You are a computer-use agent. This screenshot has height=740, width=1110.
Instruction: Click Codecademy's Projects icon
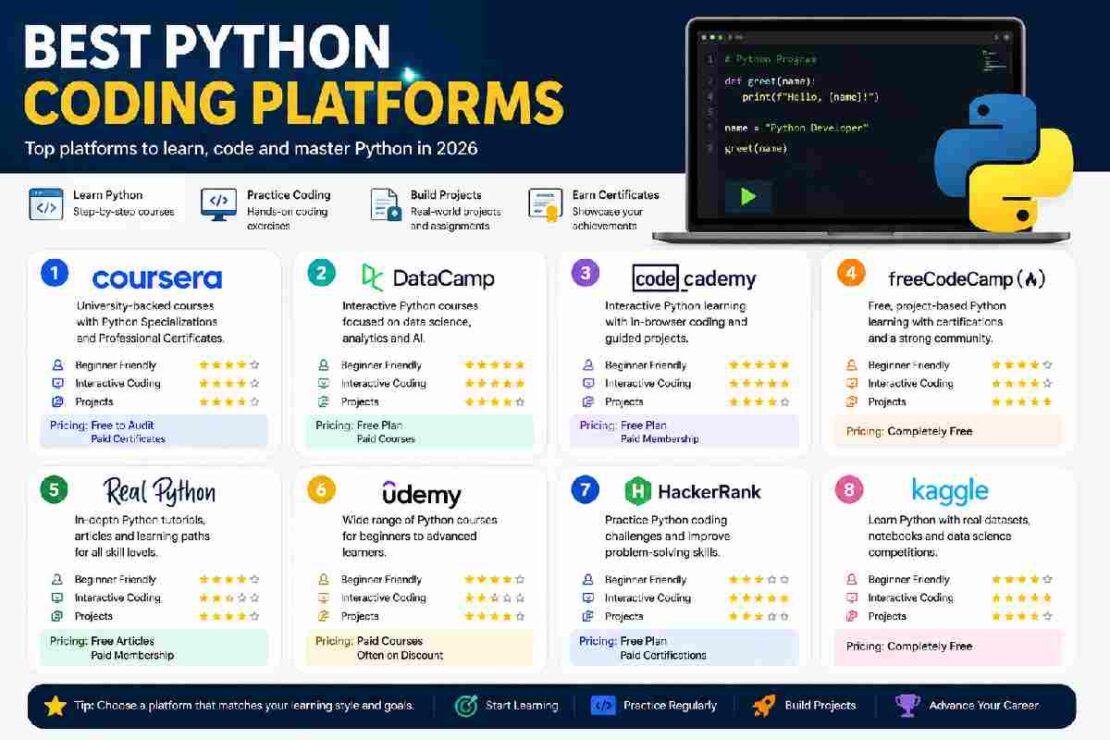tap(588, 402)
